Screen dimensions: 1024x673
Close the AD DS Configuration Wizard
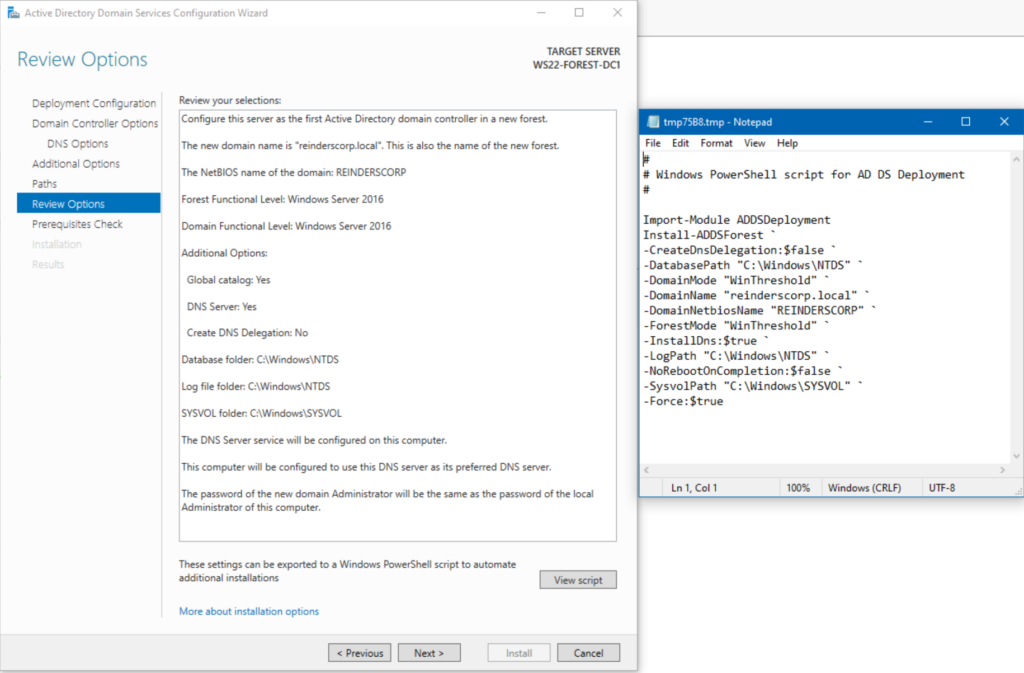pos(617,12)
